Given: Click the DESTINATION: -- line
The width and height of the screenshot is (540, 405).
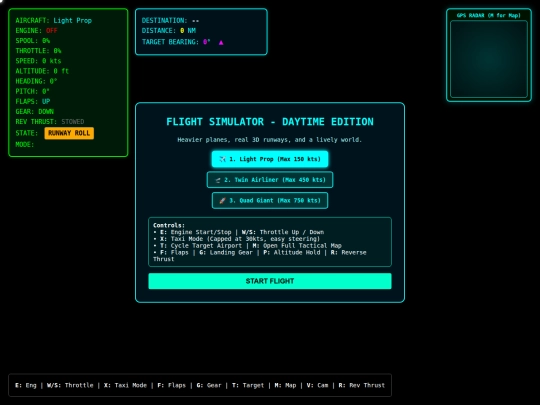Looking at the screenshot, I should (170, 21).
